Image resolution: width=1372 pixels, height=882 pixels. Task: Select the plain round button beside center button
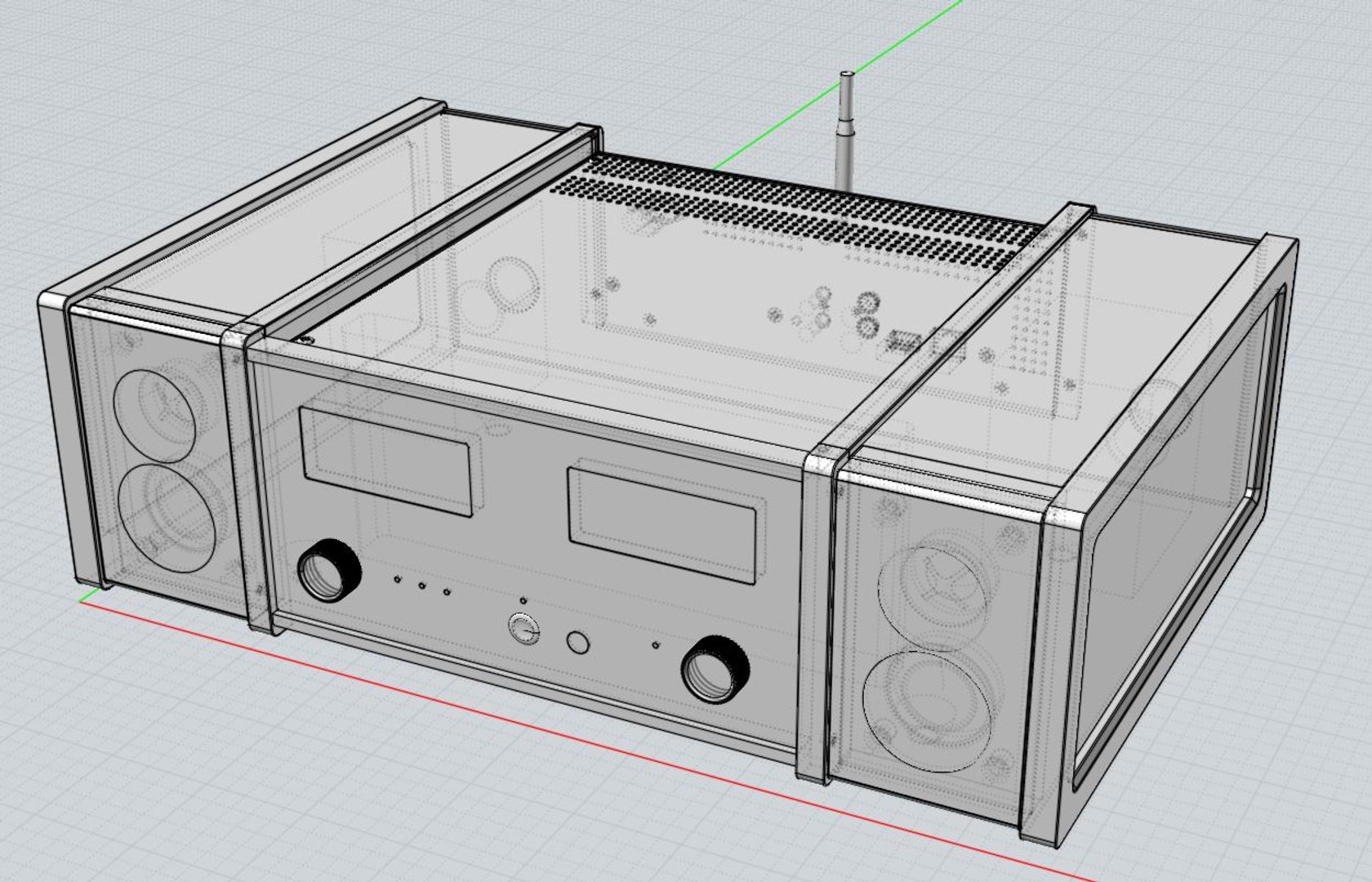point(578,643)
